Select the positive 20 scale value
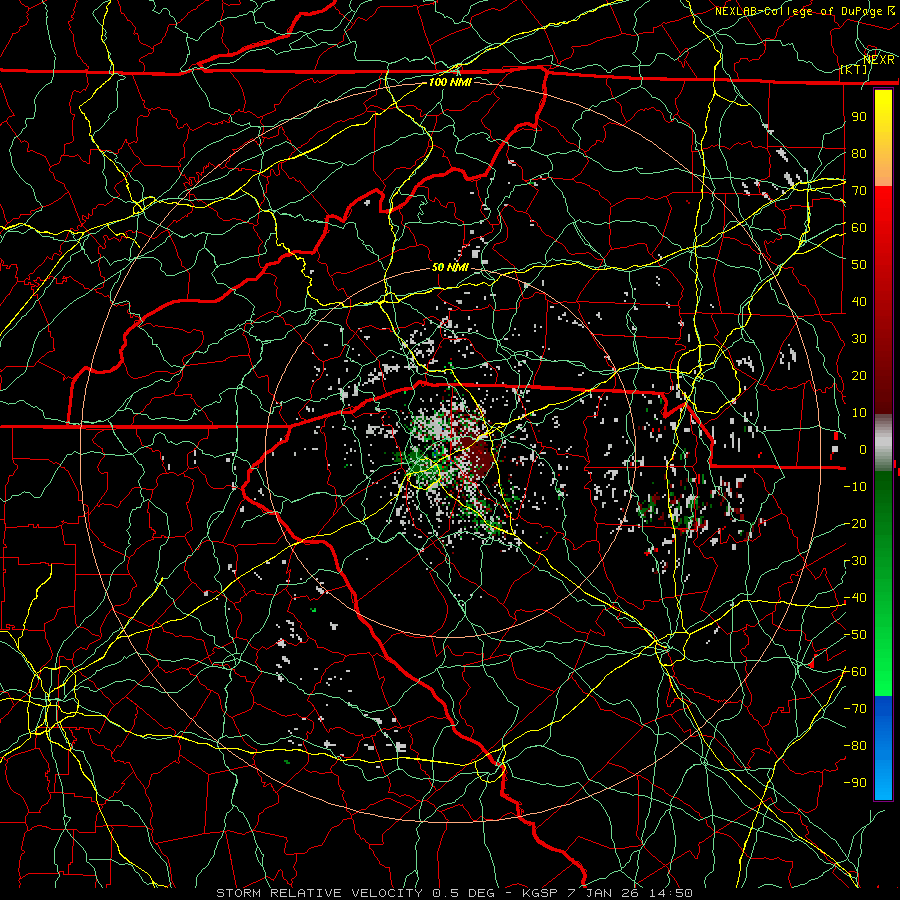900x900 pixels. coord(859,375)
